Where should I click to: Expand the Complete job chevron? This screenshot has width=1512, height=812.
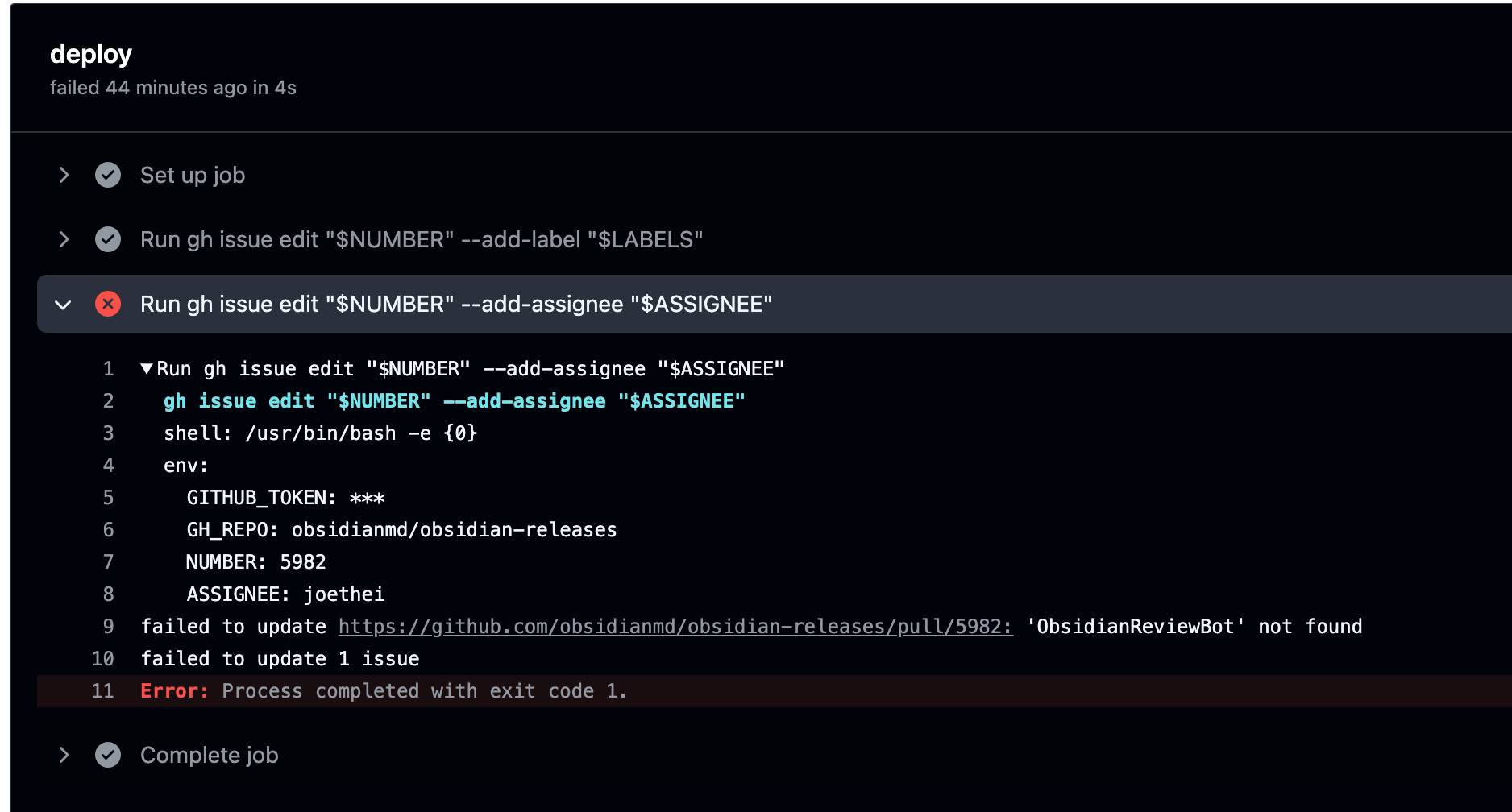pyautogui.click(x=64, y=755)
